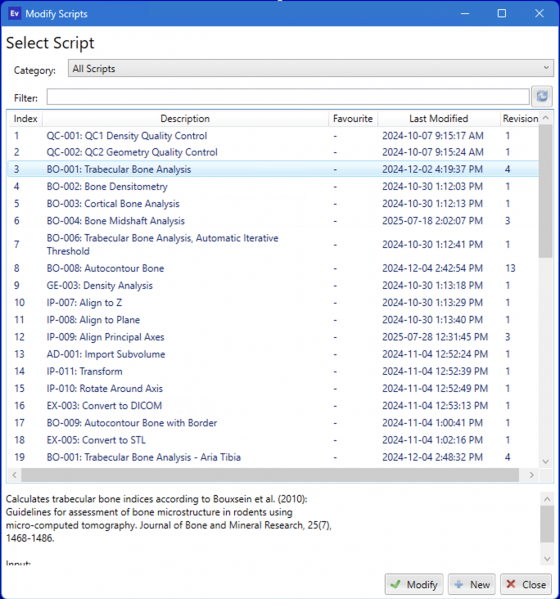Click the date 2024-12-04 2:42:54 PM cell
The width and height of the screenshot is (560, 599).
pyautogui.click(x=432, y=268)
